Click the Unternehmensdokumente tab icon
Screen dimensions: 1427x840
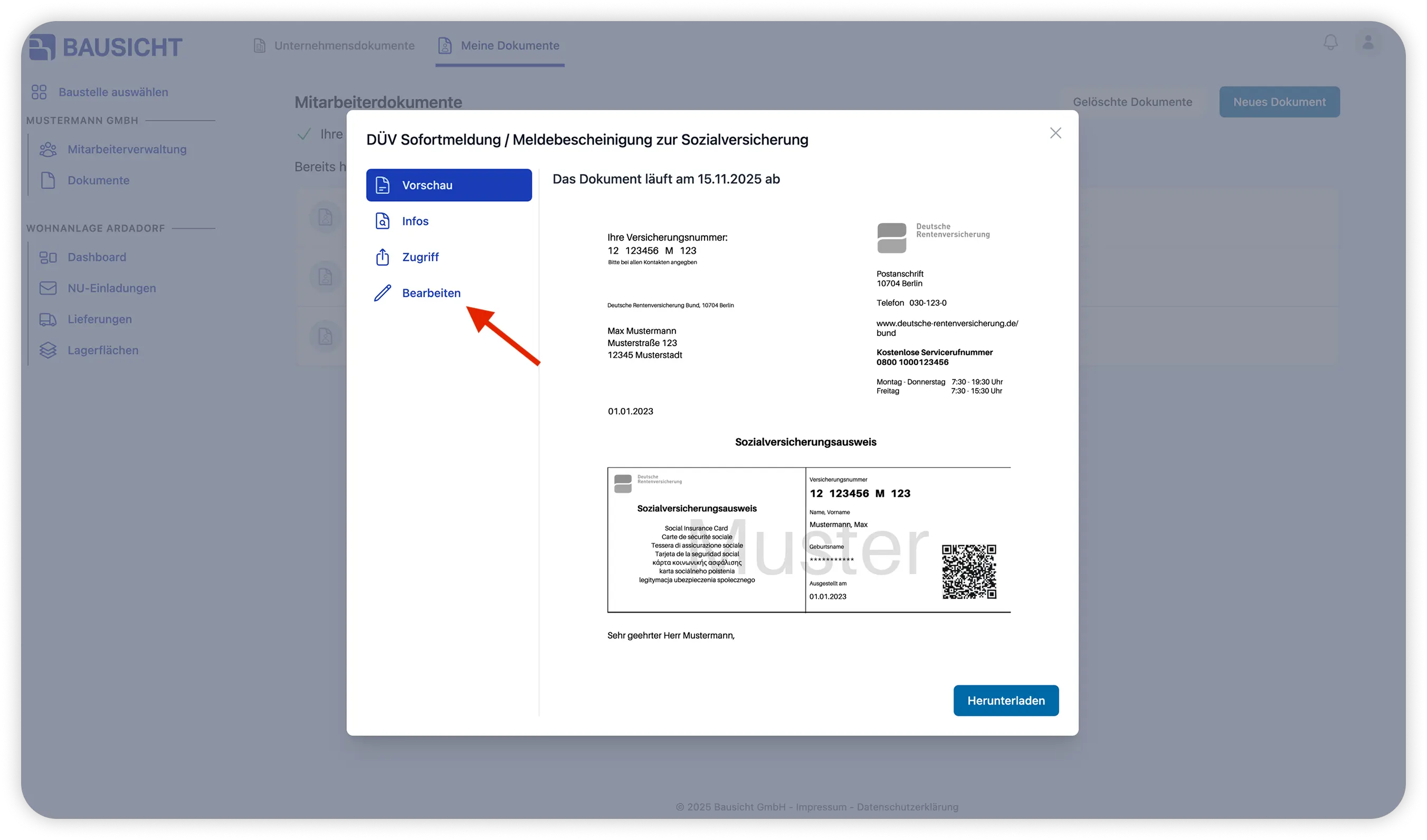point(259,46)
